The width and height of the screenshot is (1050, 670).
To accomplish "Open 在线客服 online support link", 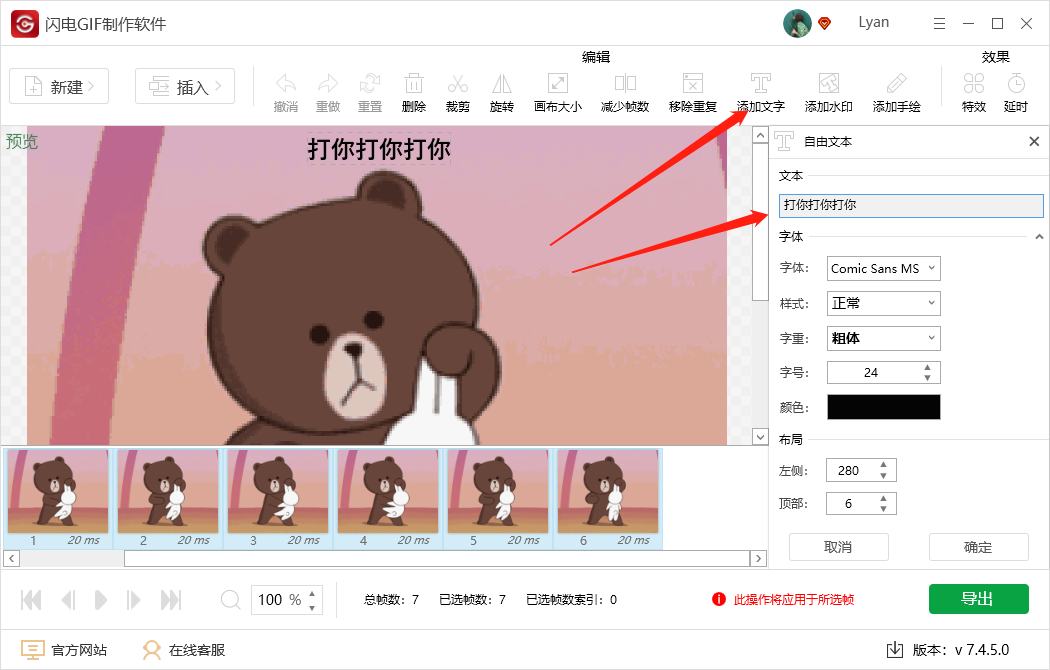I will (183, 650).
